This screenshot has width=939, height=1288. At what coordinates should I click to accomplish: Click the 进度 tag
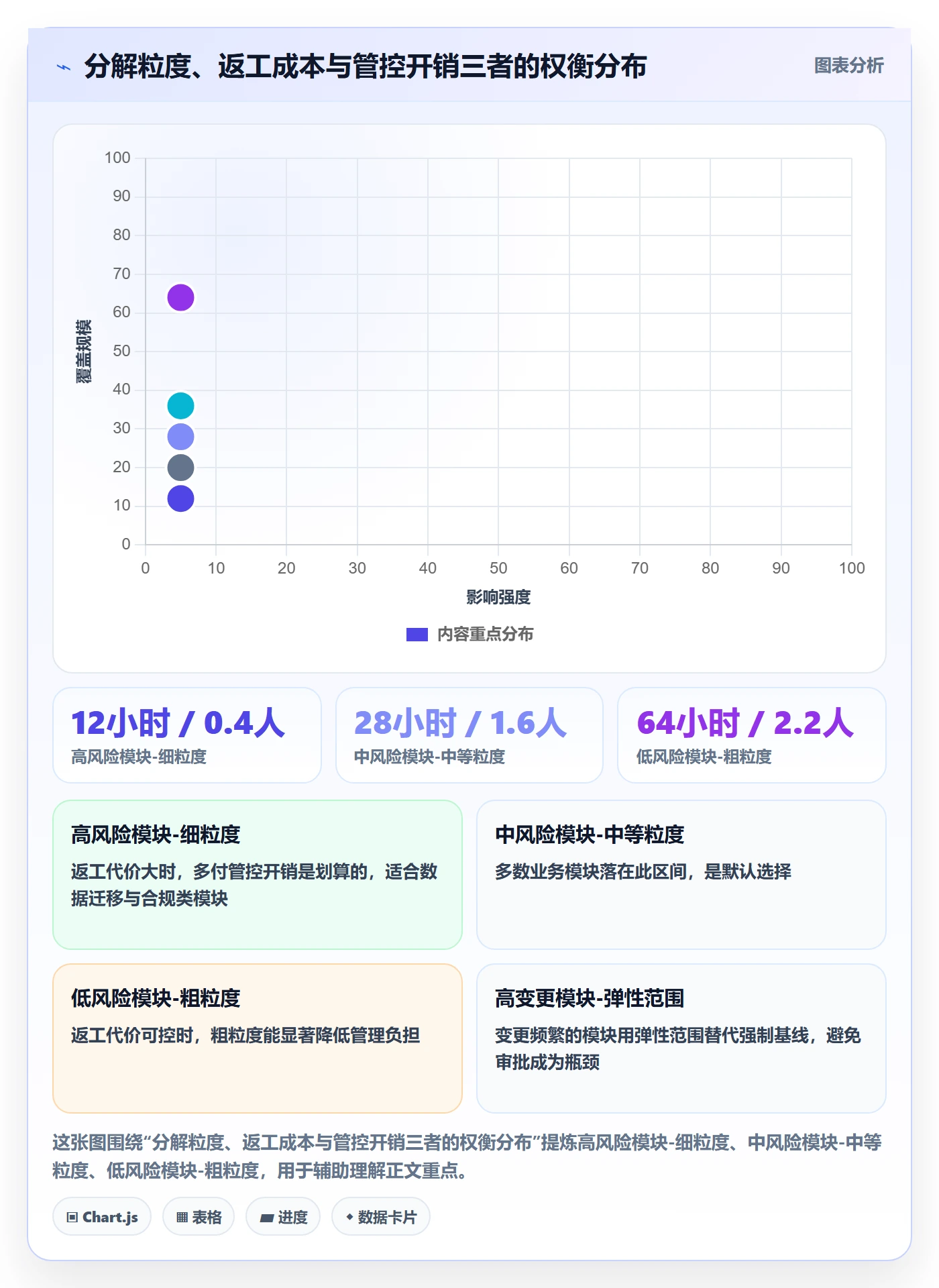coord(283,1216)
